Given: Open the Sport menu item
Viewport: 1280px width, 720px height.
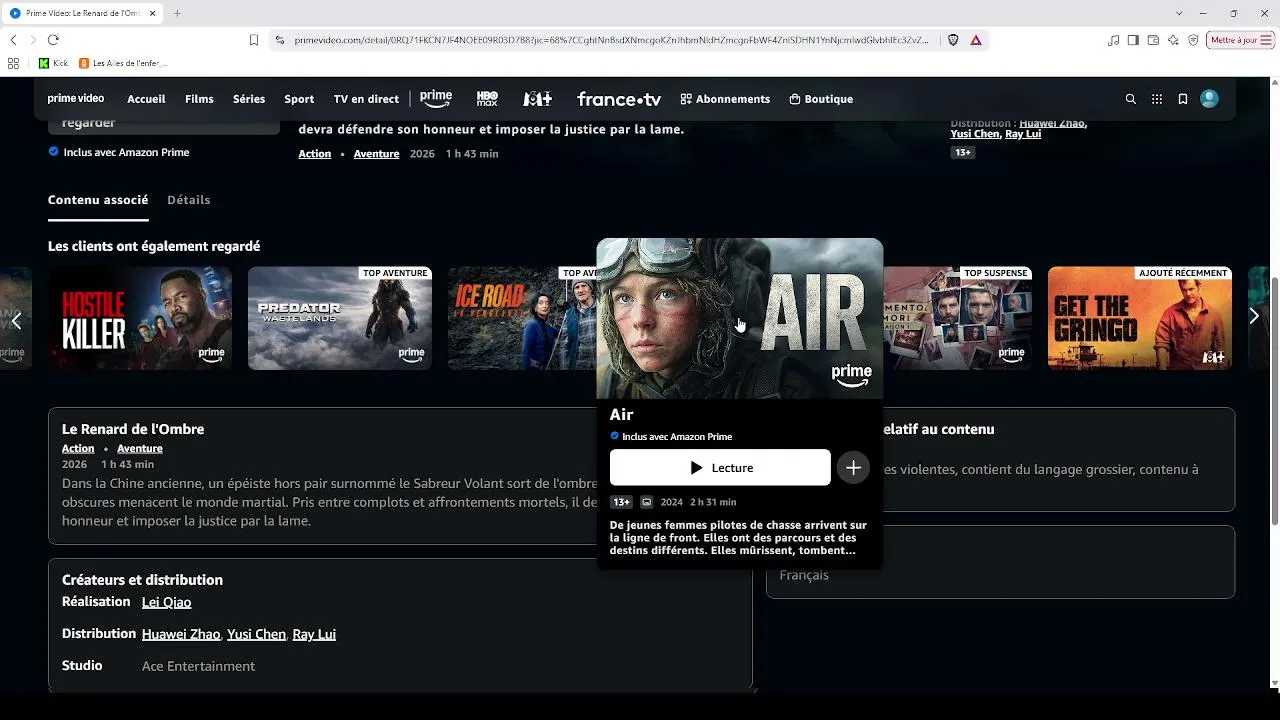Looking at the screenshot, I should [299, 99].
